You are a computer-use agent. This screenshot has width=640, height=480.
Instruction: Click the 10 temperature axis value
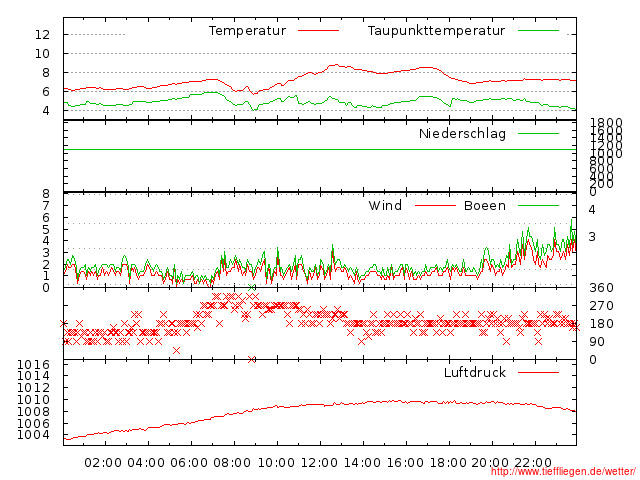point(42,54)
